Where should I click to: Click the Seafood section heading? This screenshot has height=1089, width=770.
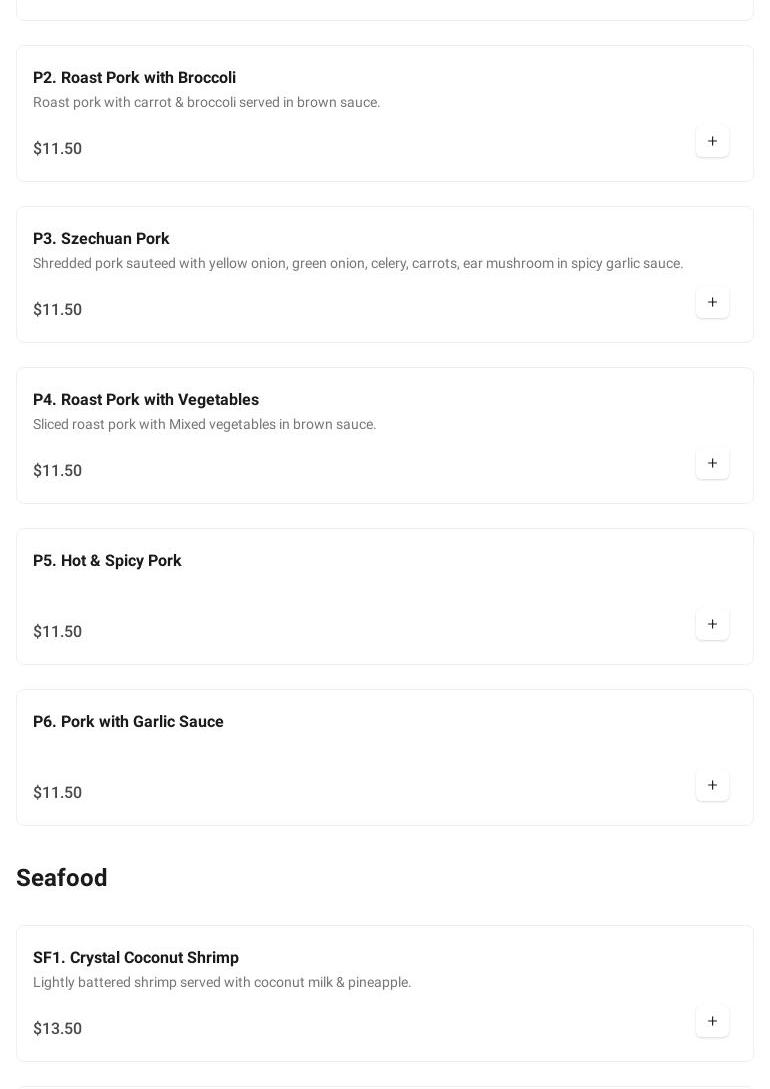coord(62,878)
